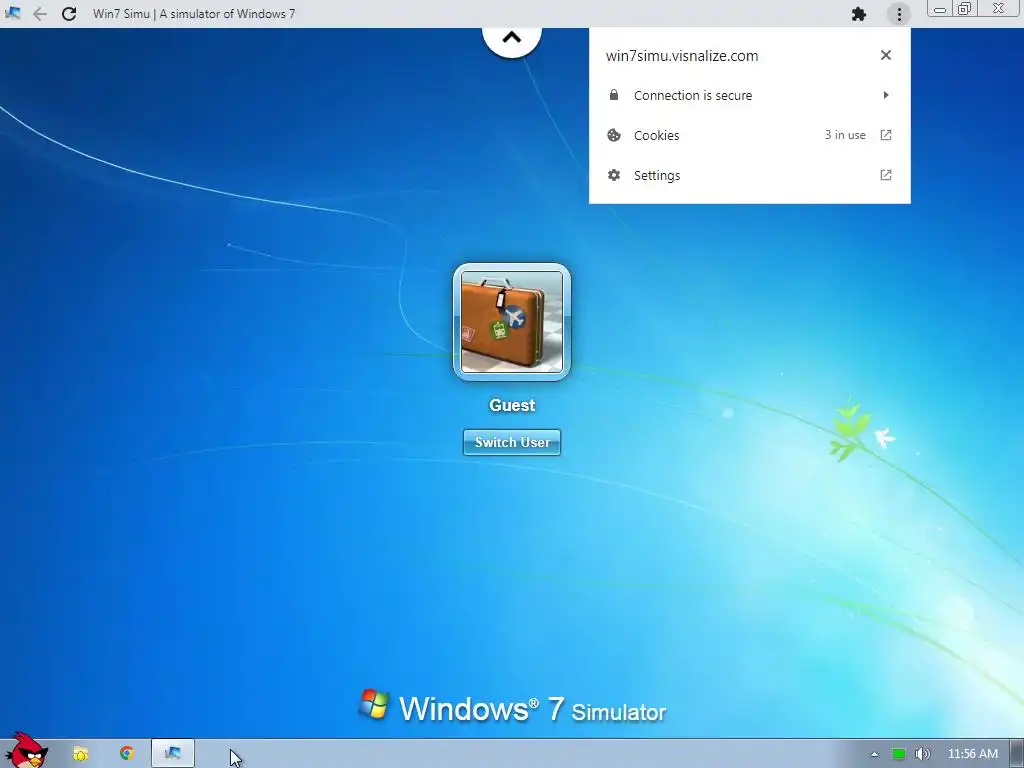Viewport: 1024px width, 768px height.
Task: Minimize the simulator browser window
Action: point(940,9)
